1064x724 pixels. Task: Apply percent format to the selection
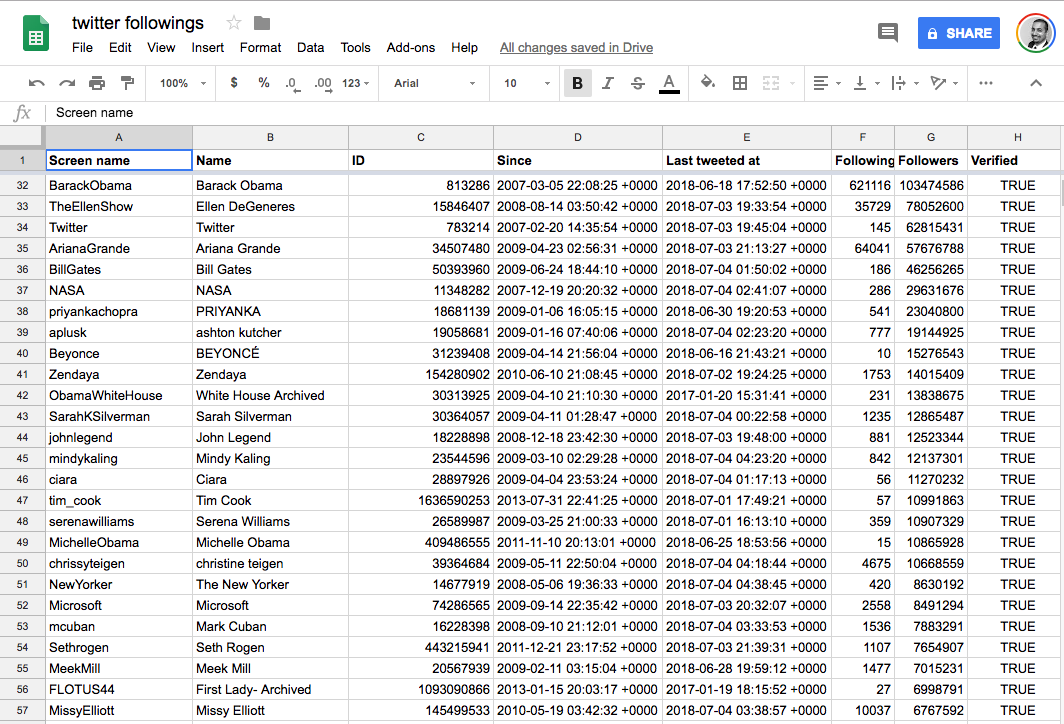263,83
